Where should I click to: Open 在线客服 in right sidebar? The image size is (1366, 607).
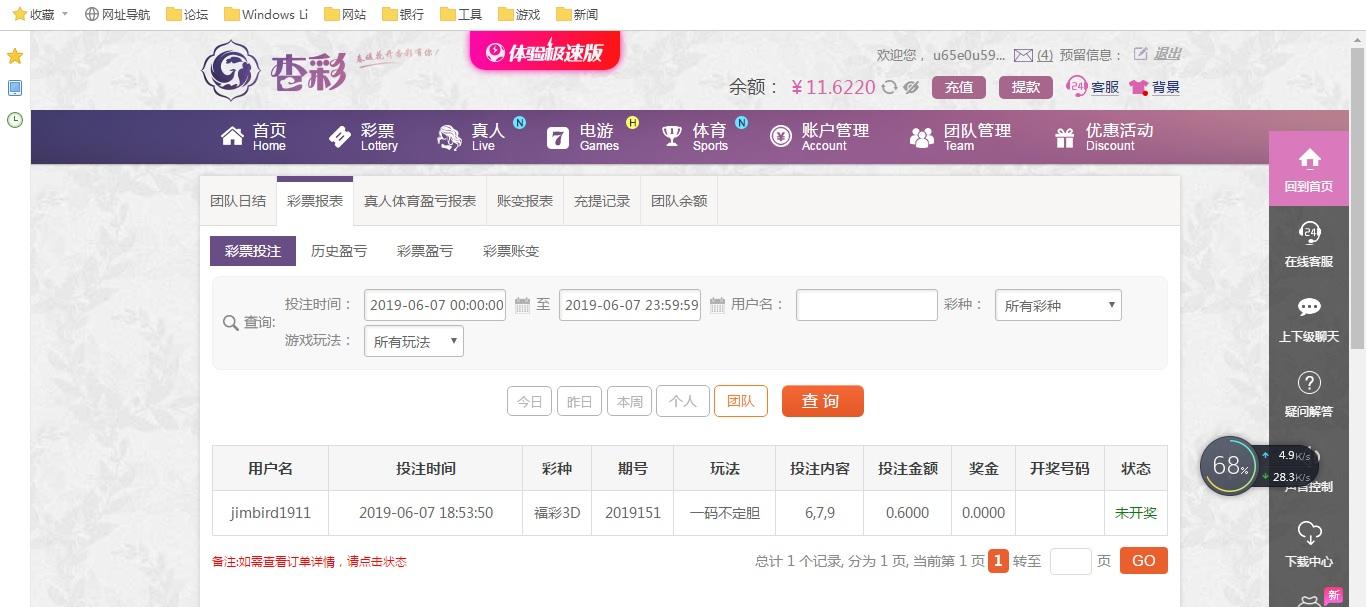pos(1309,244)
